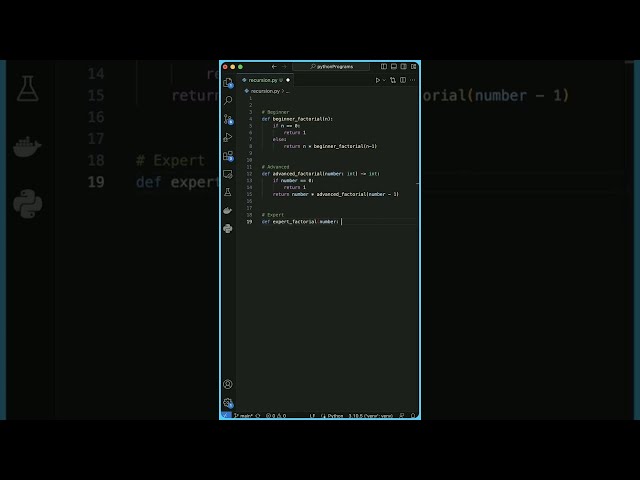Screen dimensions: 640x480
Task: Select the 3.10.5 venv interpreter in status bar
Action: [x=371, y=416]
